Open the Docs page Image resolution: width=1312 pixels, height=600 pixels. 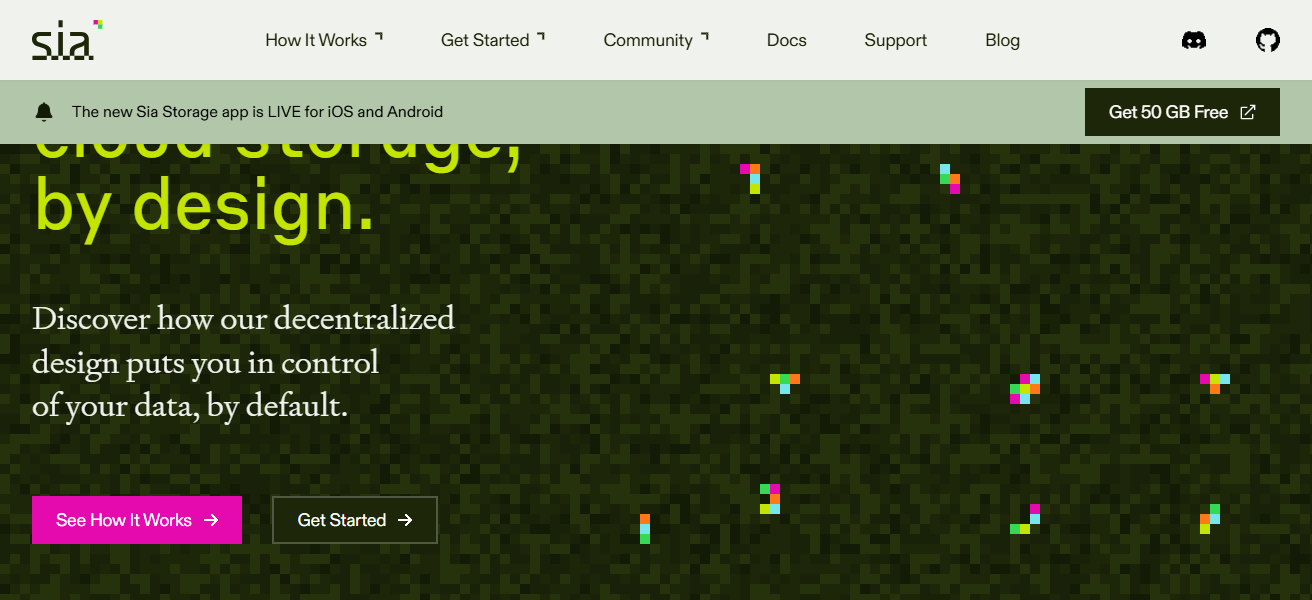tap(787, 40)
